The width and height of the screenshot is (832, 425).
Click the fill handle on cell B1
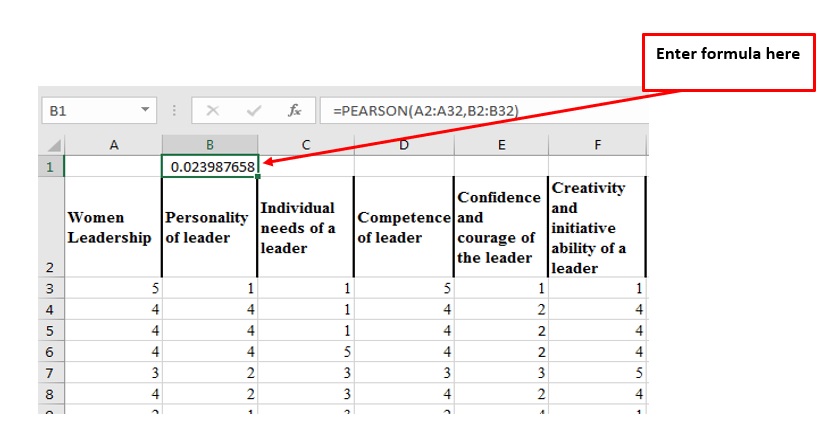click(258, 177)
